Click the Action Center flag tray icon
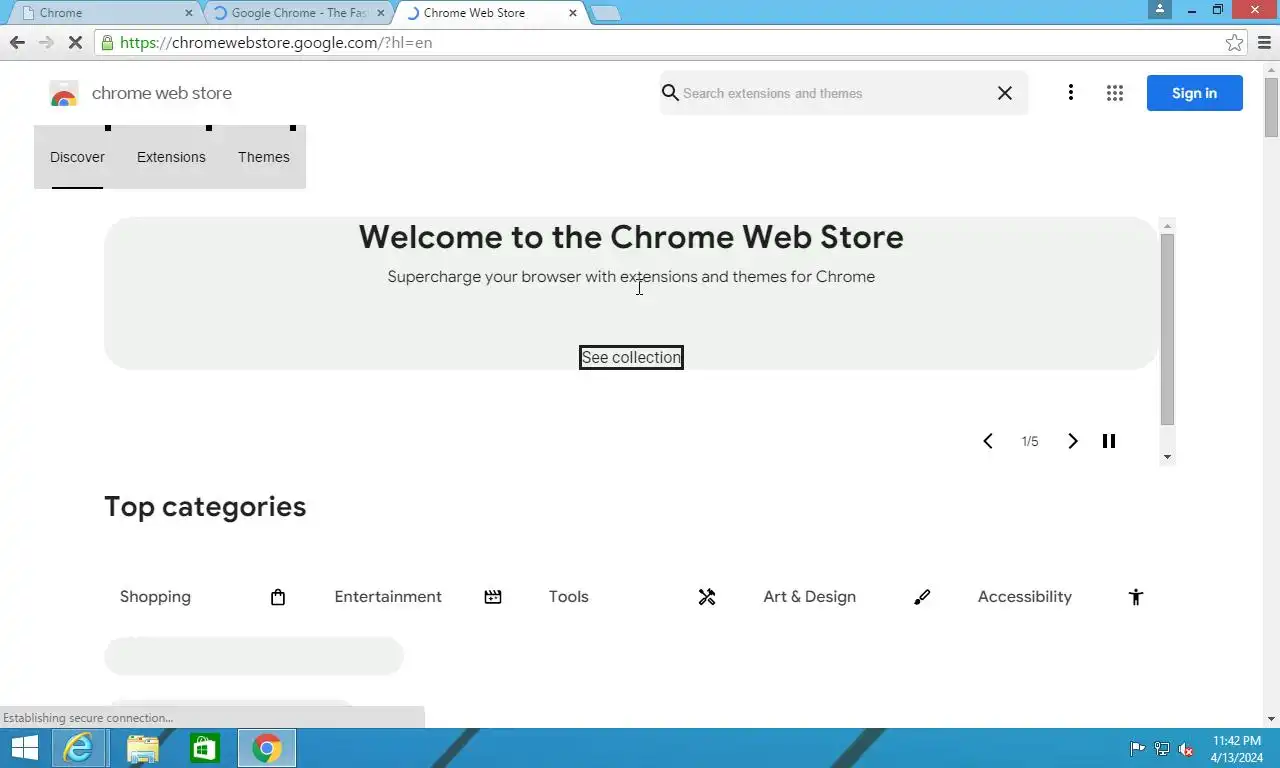This screenshot has width=1280, height=768. coord(1137,749)
